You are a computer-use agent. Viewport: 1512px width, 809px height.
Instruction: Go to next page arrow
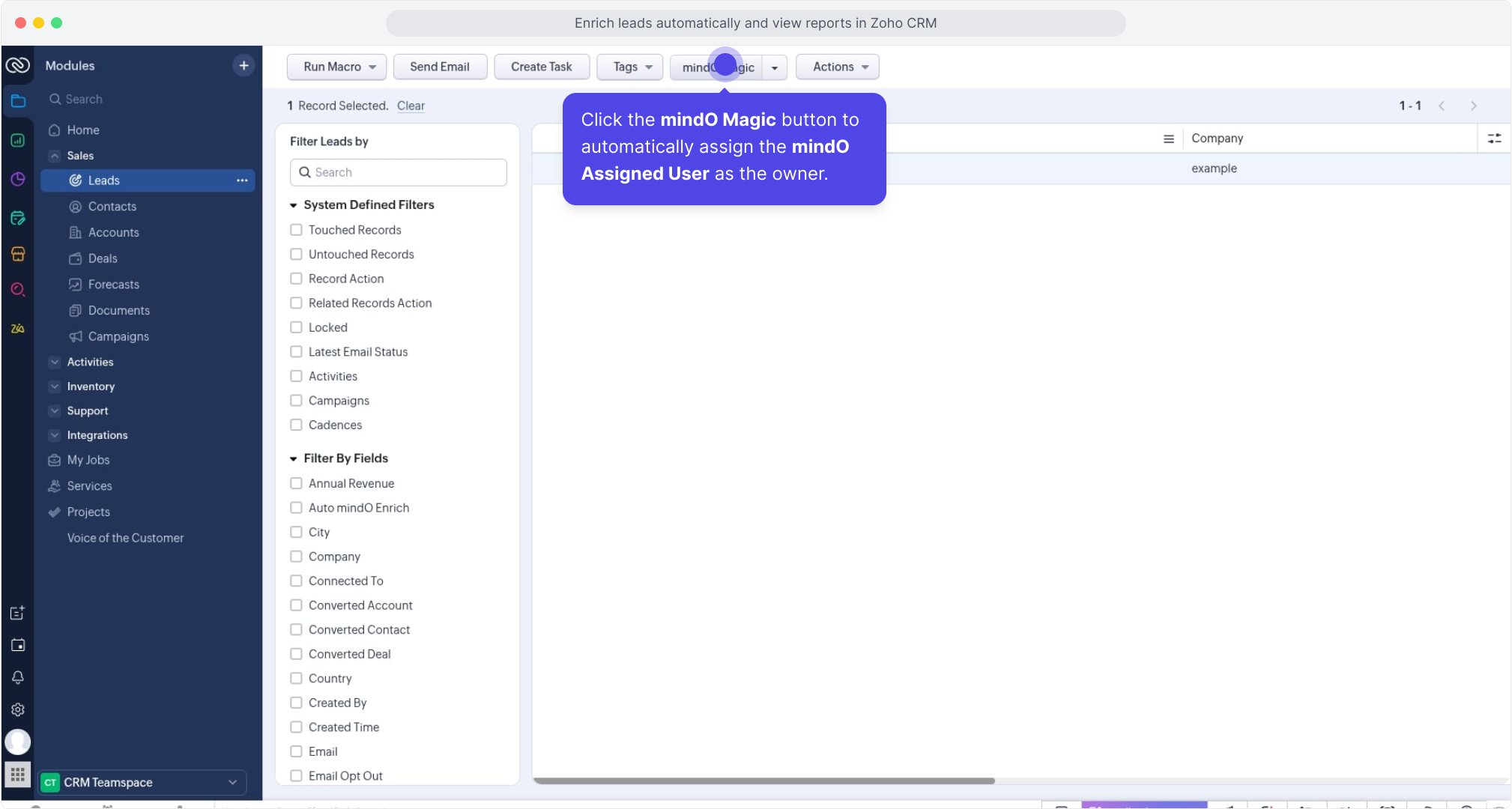(1473, 106)
